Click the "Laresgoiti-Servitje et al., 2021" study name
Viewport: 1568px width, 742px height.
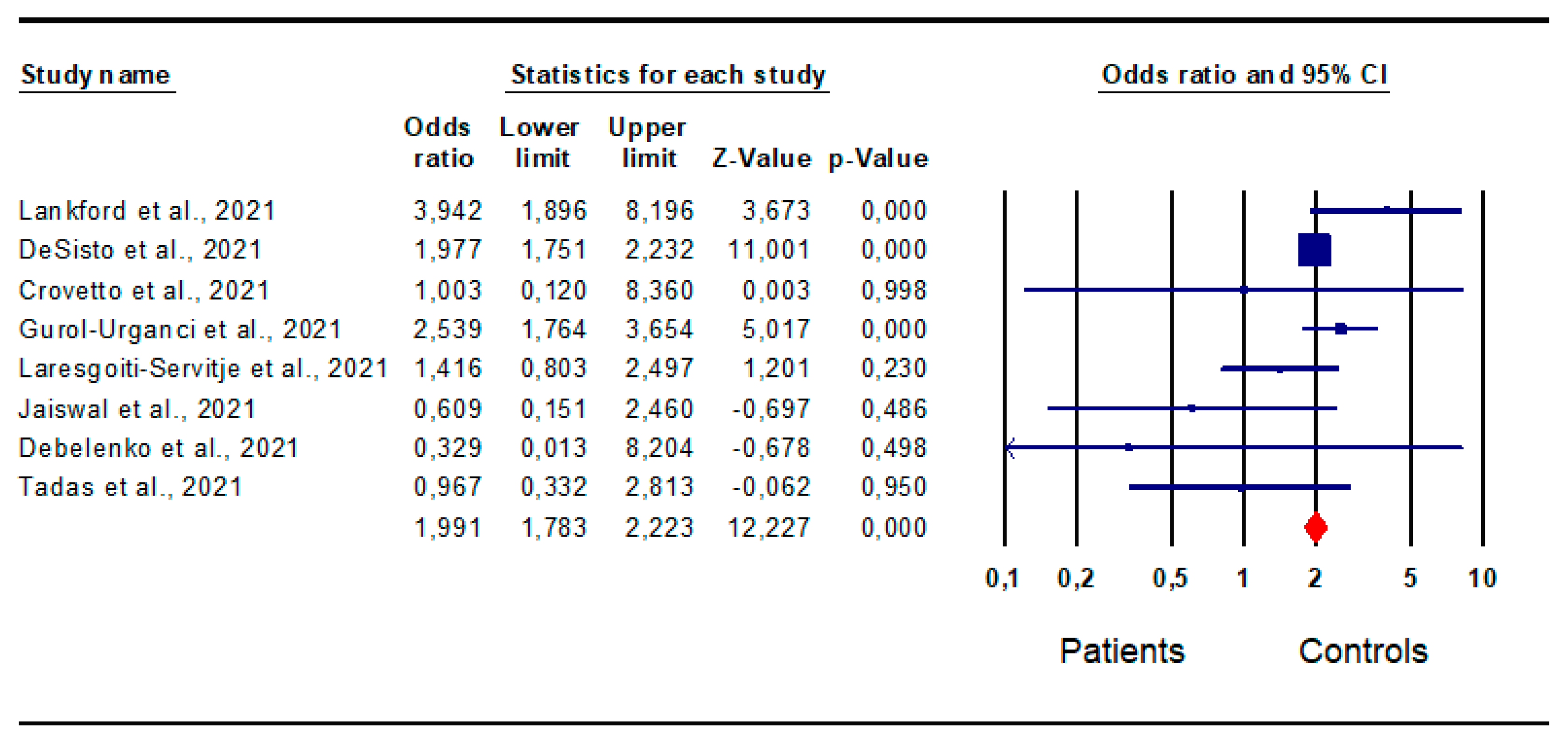tap(203, 368)
